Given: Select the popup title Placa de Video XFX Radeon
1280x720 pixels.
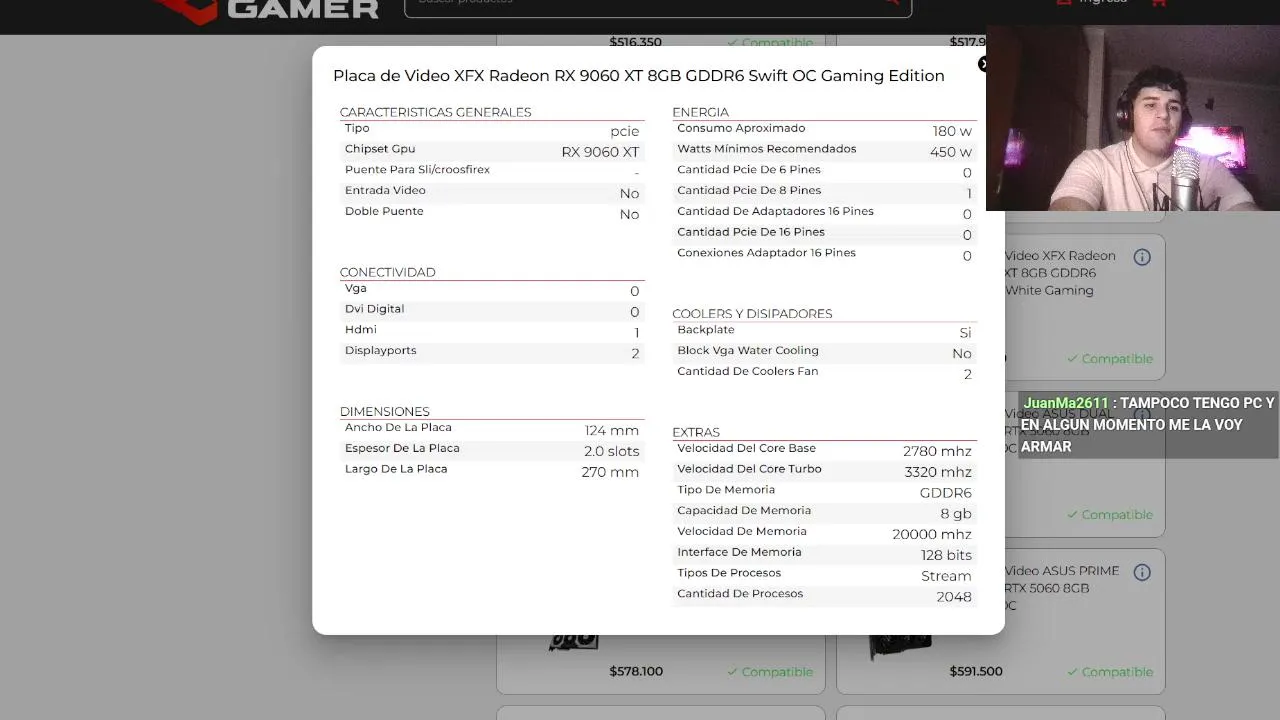Looking at the screenshot, I should (x=638, y=75).
